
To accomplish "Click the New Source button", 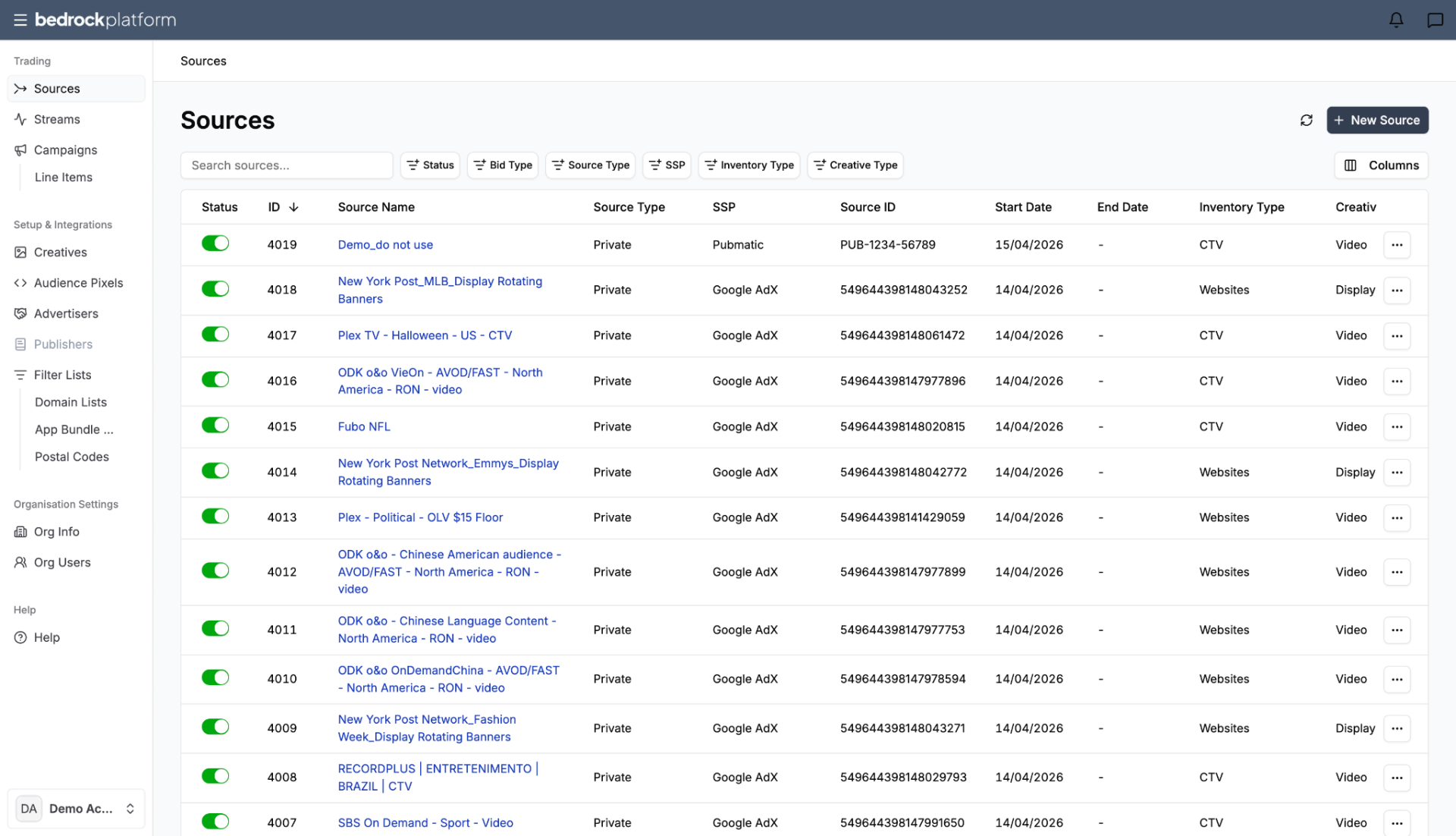I will [x=1377, y=120].
